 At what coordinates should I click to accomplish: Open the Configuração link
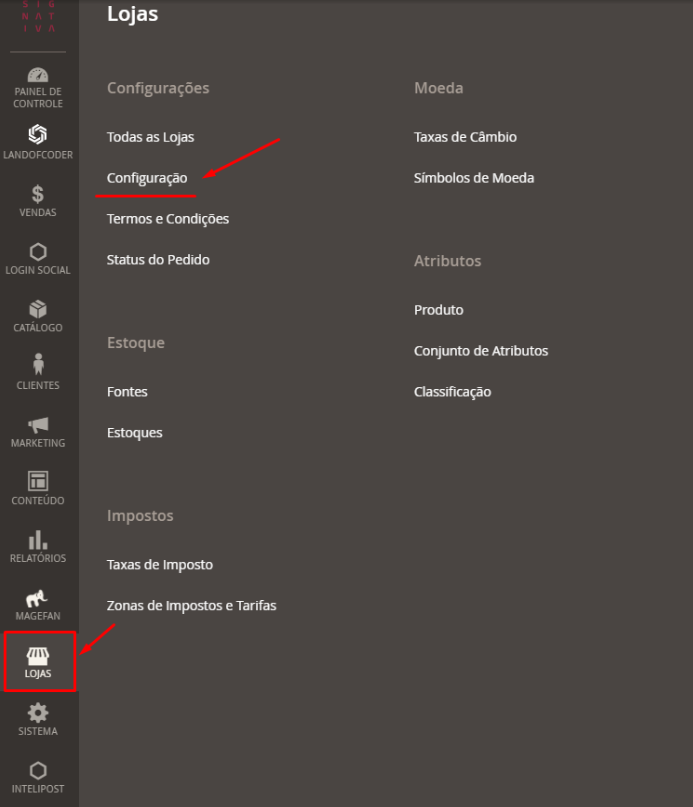147,178
